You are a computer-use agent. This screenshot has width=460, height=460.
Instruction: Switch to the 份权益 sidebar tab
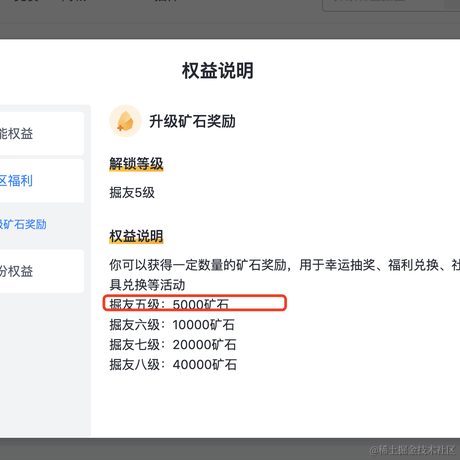(42, 271)
